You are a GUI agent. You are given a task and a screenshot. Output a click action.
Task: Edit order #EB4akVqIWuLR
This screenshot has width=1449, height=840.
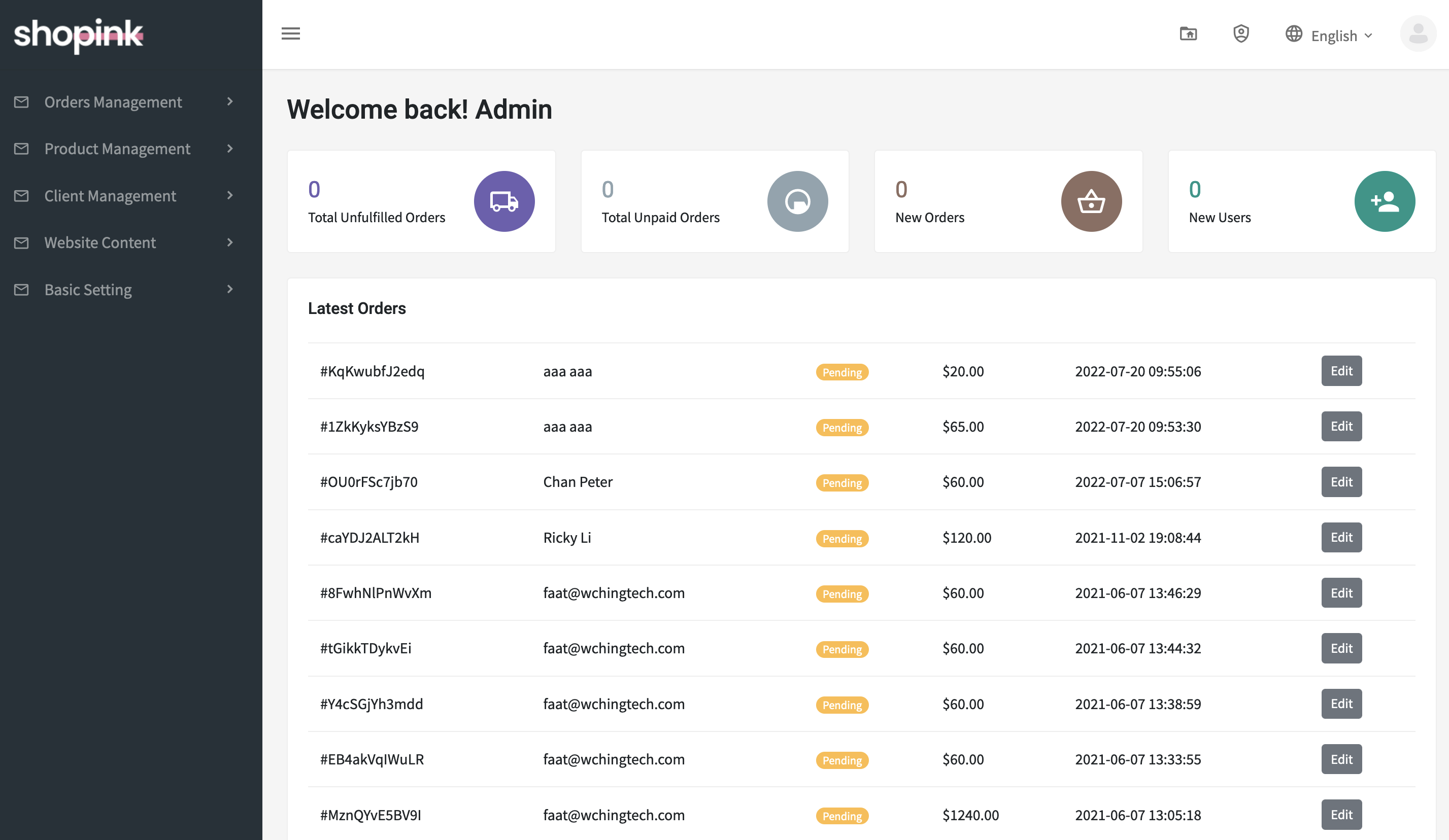coord(1341,759)
